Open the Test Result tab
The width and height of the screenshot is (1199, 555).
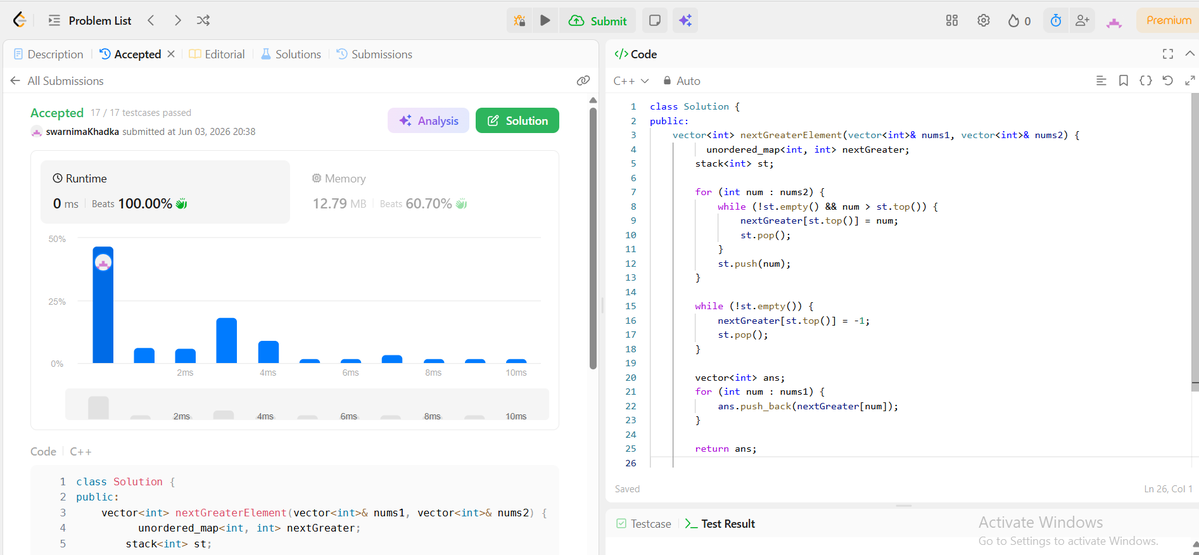tap(720, 524)
